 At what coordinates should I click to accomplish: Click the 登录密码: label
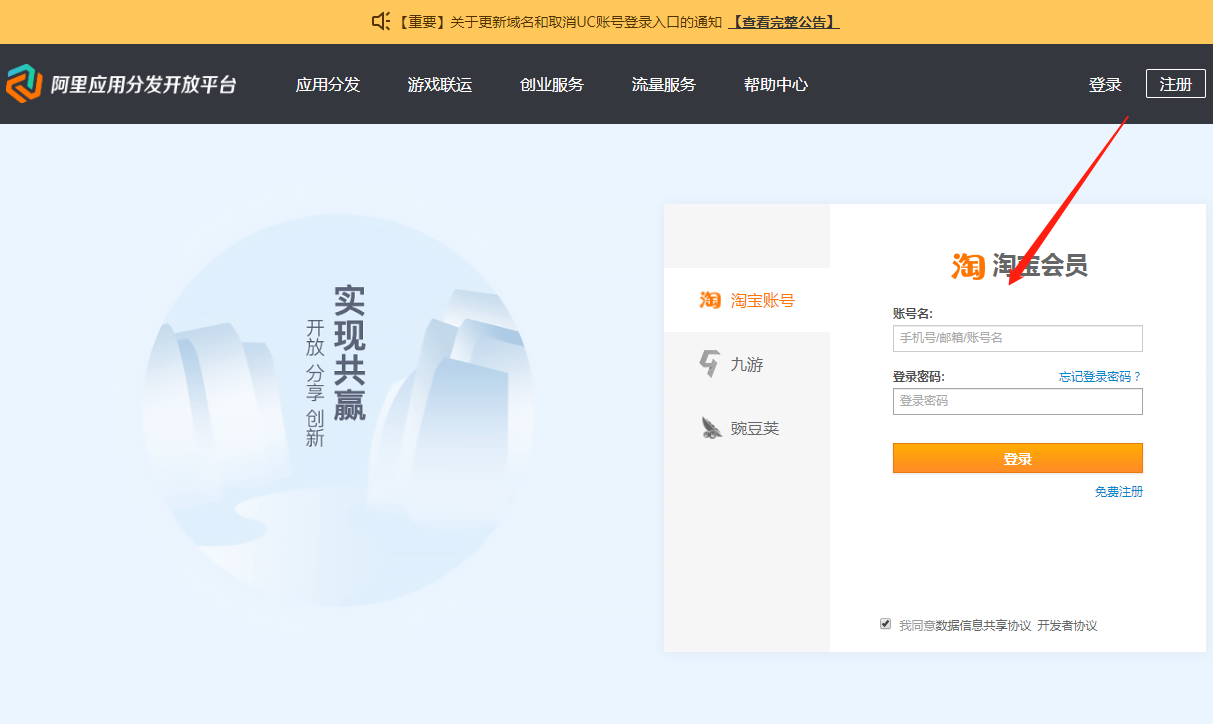coord(919,377)
